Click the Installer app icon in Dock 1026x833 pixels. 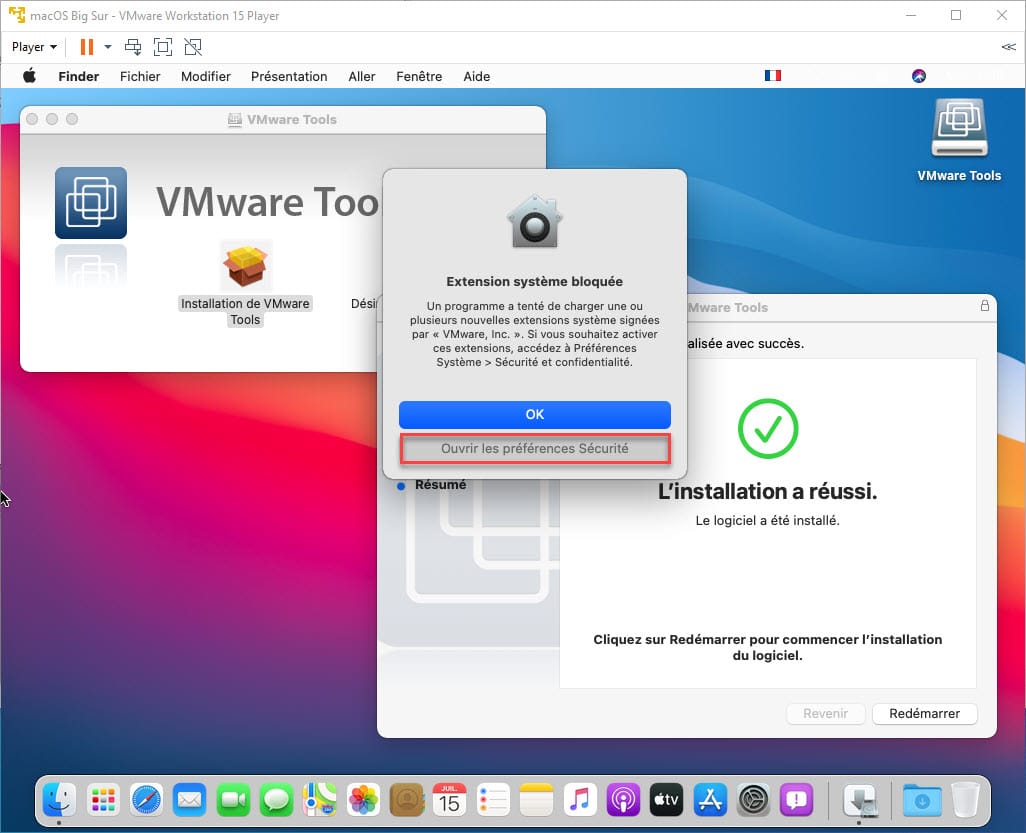pyautogui.click(x=860, y=800)
